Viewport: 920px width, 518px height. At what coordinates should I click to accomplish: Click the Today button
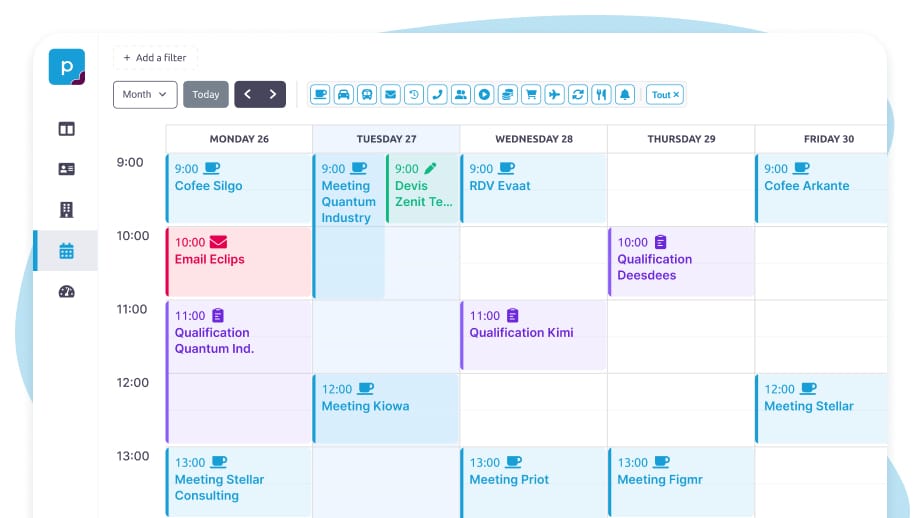click(206, 95)
